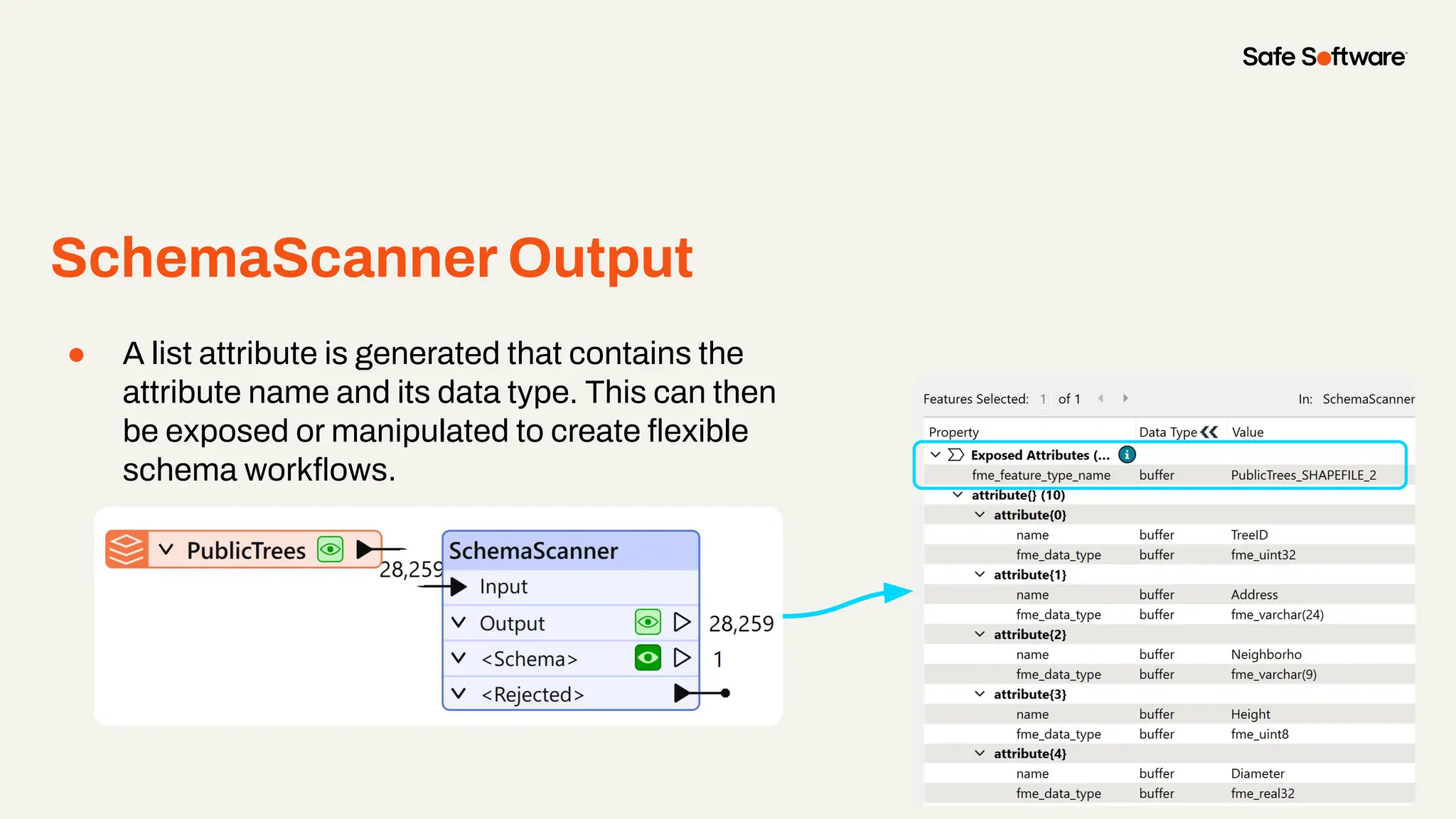Select fme_data_type row under attribute{1}
Image resolution: width=1456 pixels, height=819 pixels.
click(x=1169, y=614)
